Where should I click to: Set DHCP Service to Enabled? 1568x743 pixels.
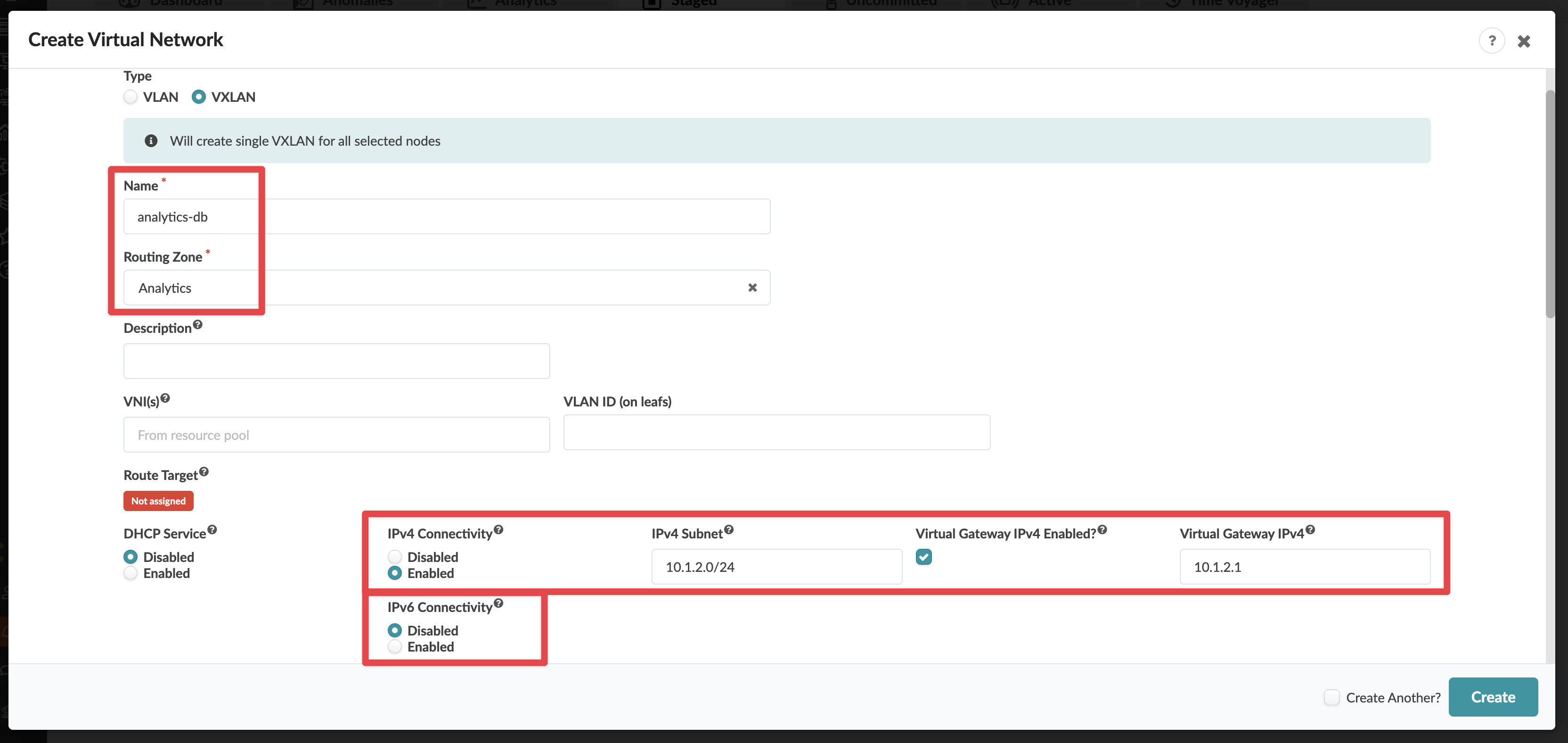tap(130, 573)
